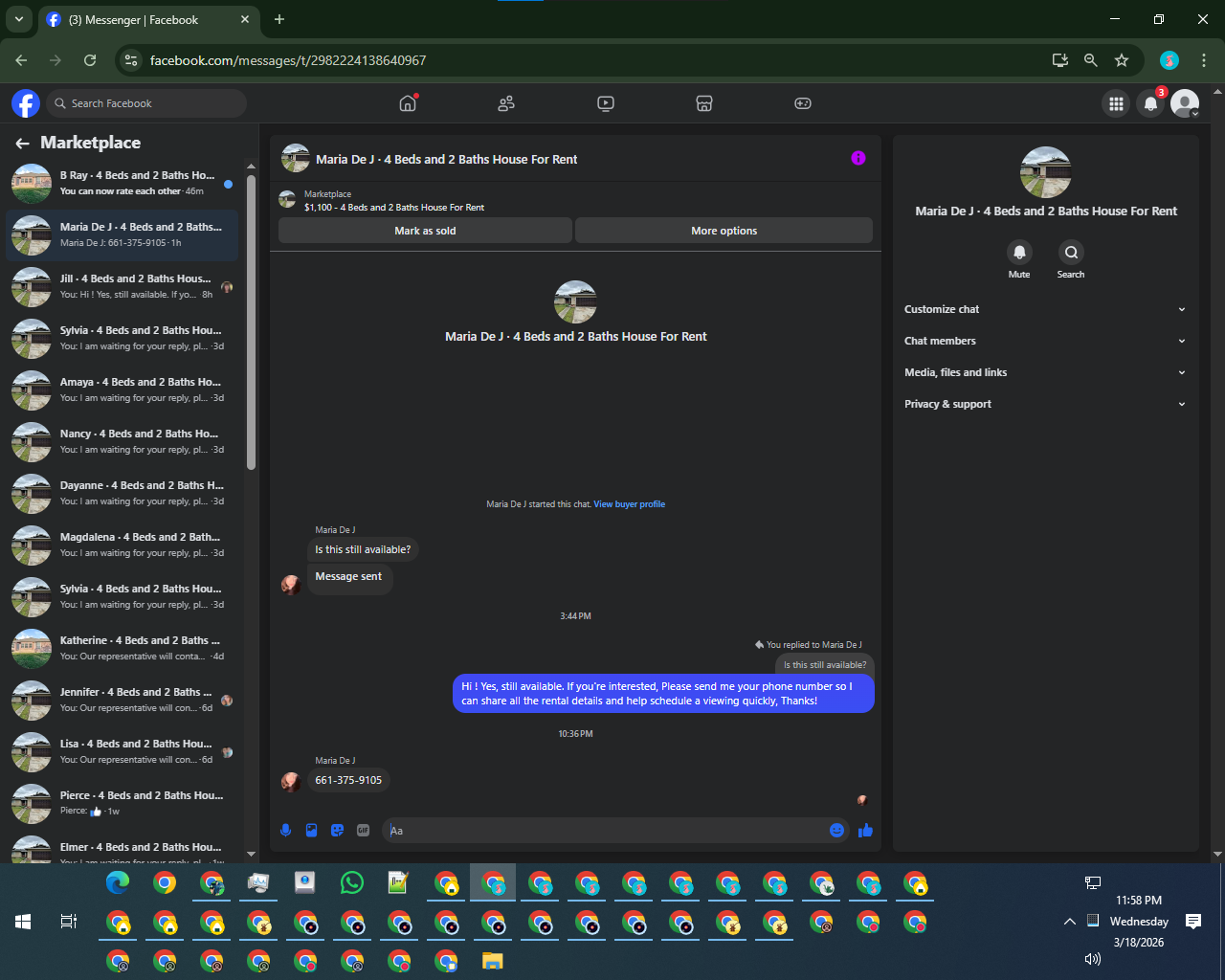Open Katherine conversation
Image resolution: width=1225 pixels, height=980 pixels.
122,649
